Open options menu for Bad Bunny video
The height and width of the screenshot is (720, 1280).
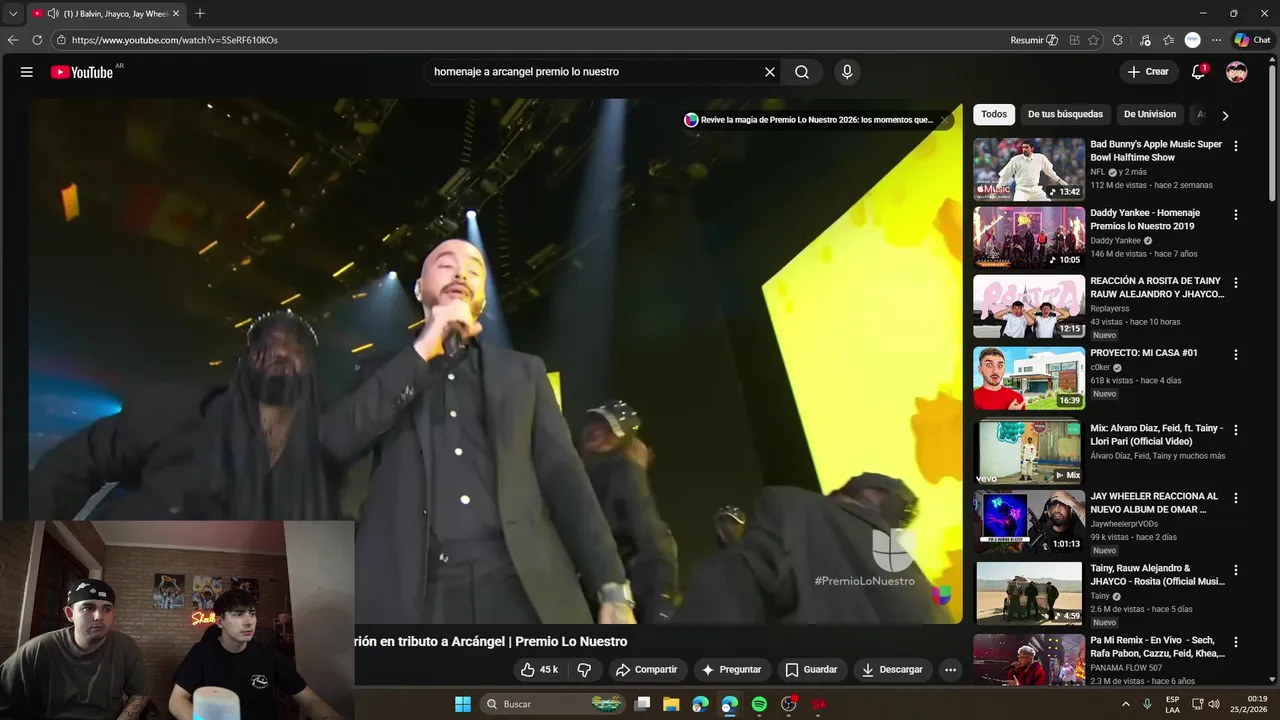[1236, 146]
